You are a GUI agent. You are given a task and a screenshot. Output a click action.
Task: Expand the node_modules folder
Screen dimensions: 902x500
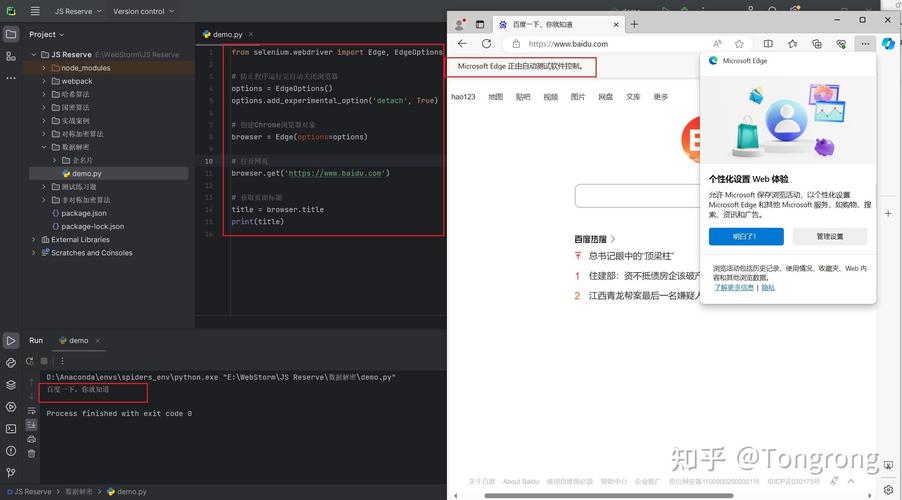(x=44, y=68)
